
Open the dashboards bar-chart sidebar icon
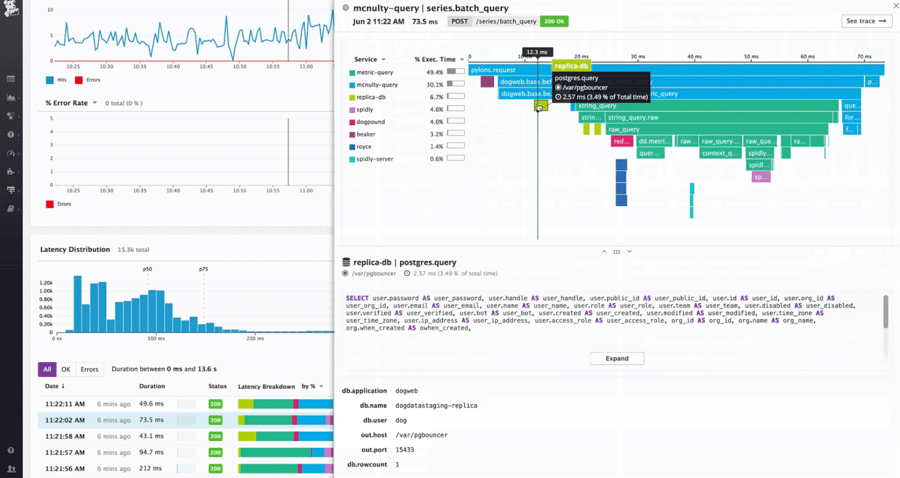[x=11, y=98]
